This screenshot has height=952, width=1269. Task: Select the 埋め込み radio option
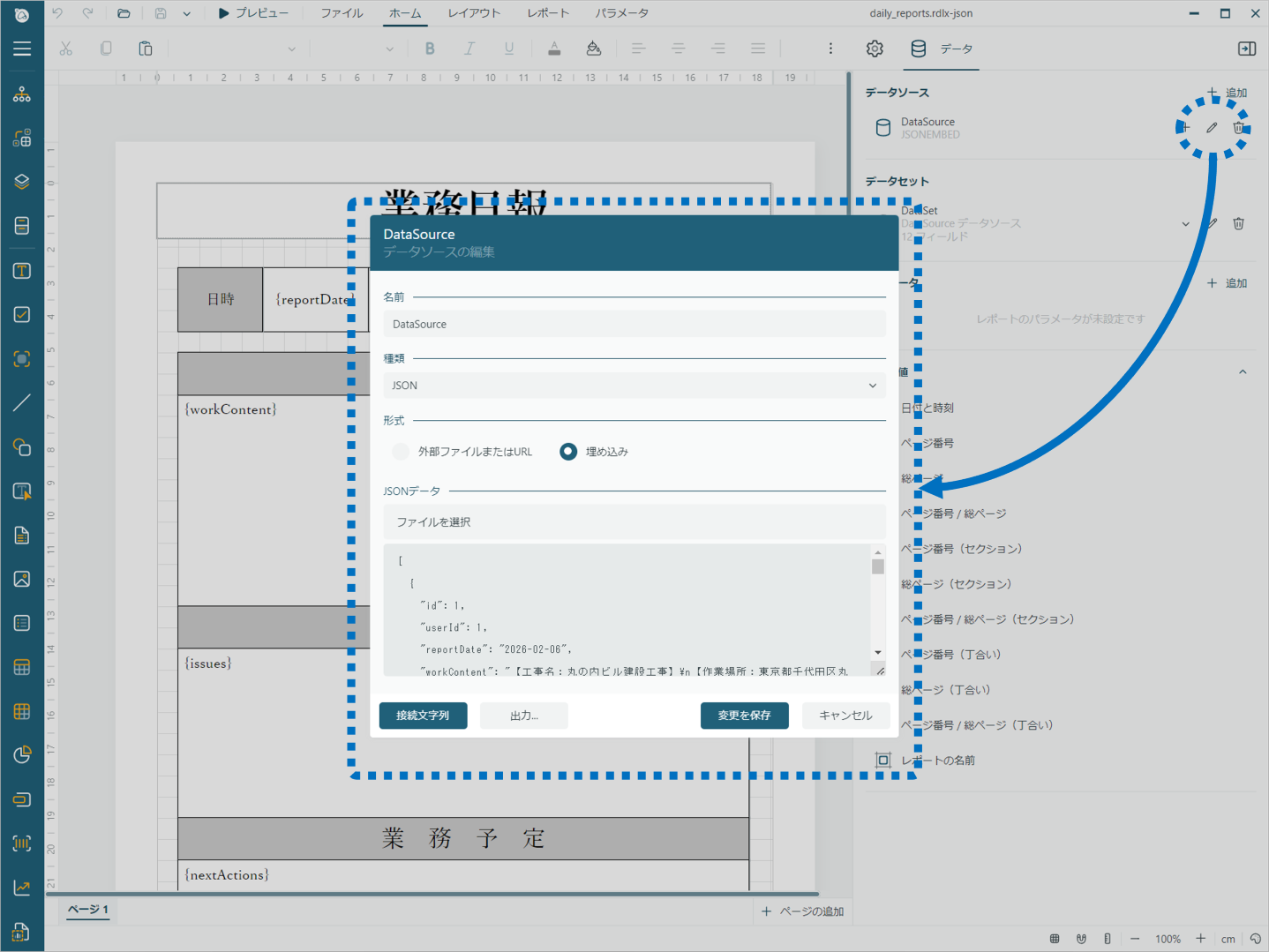tap(568, 452)
